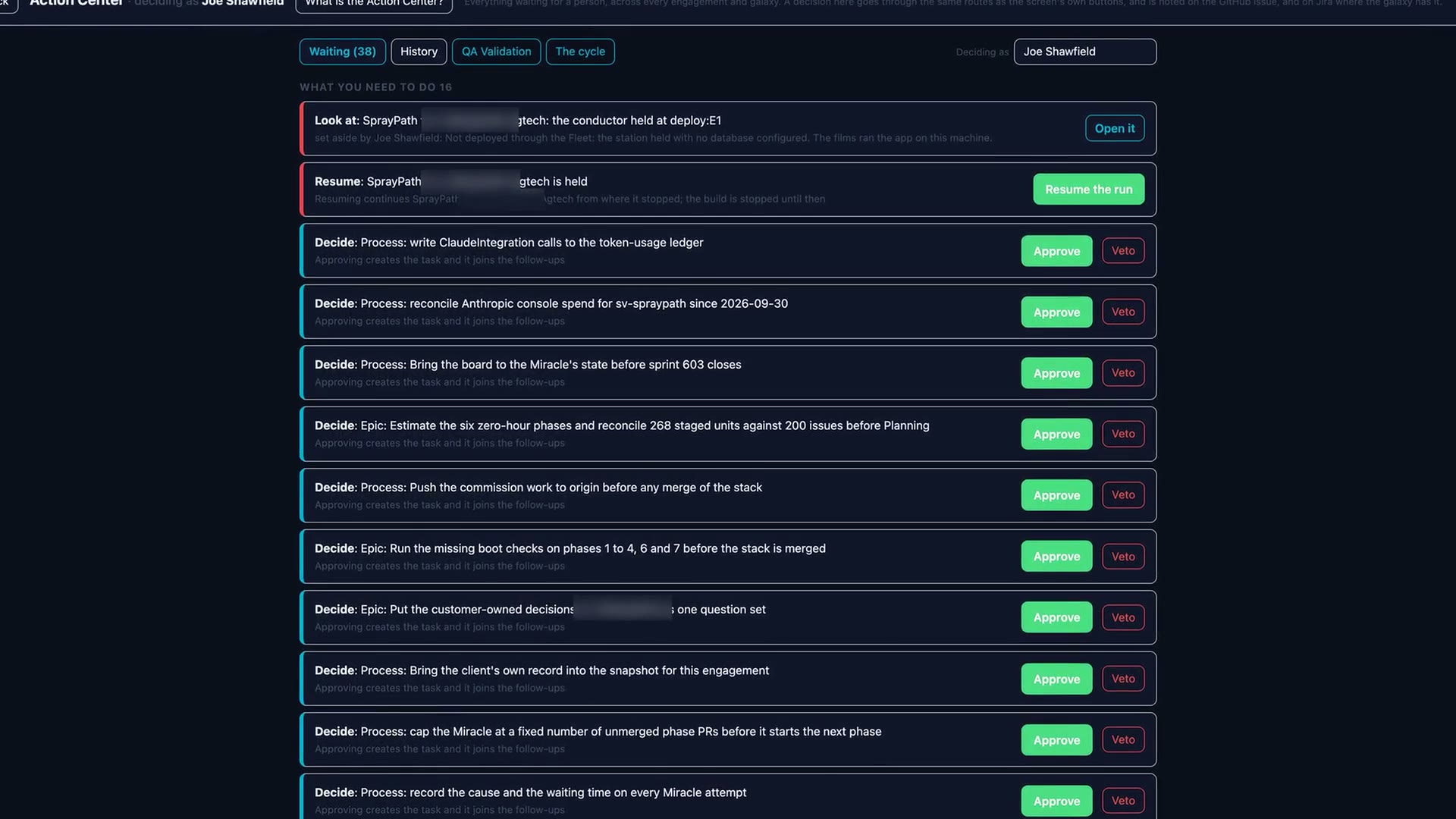Veto the sprint 603 board task
Viewport: 1456px width, 819px height.
click(x=1123, y=373)
